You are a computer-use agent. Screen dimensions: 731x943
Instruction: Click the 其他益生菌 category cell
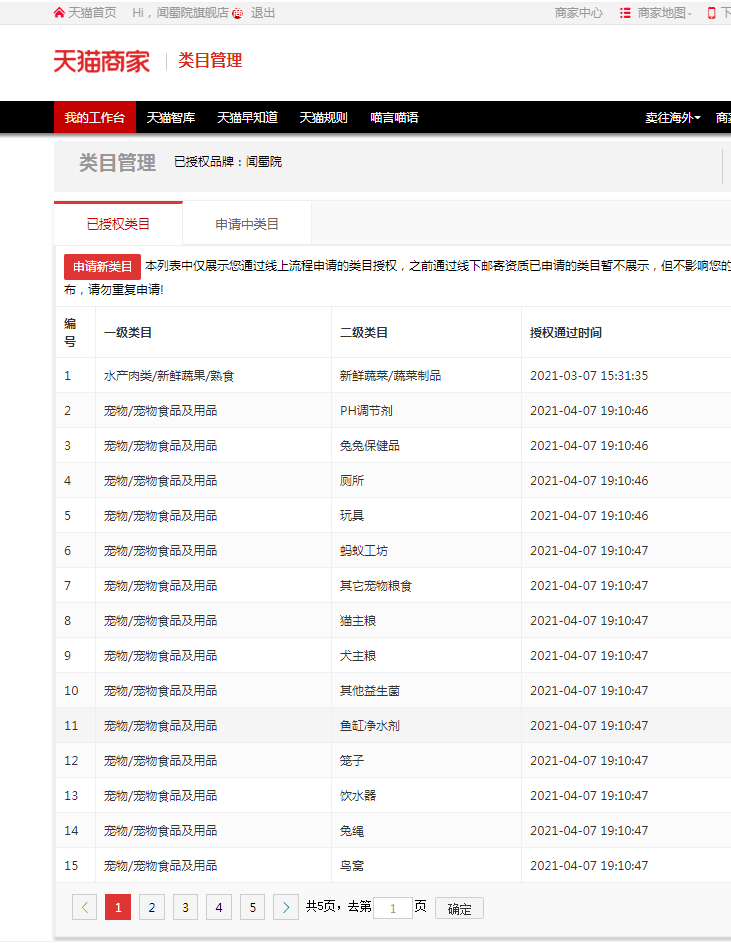(x=369, y=690)
